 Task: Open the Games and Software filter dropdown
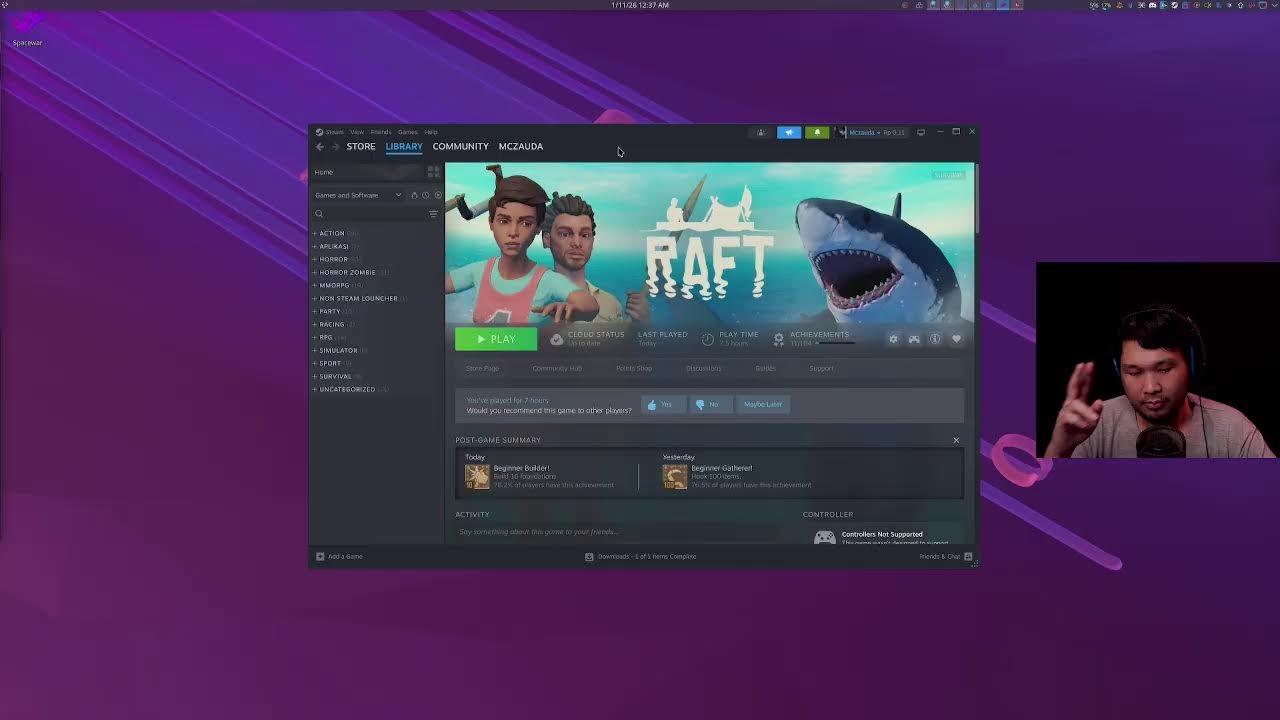[358, 195]
